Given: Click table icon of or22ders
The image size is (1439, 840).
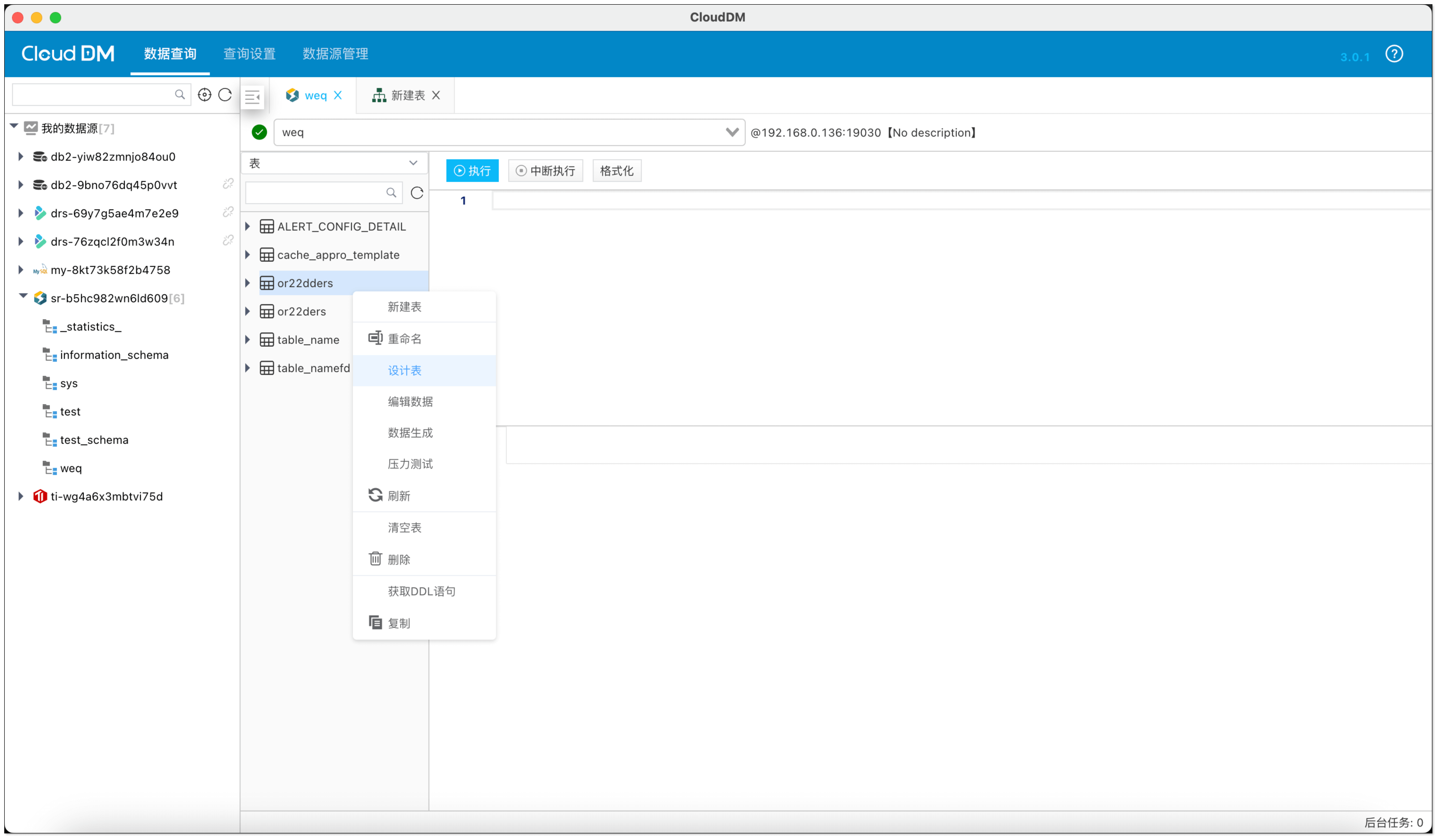Looking at the screenshot, I should coord(267,311).
